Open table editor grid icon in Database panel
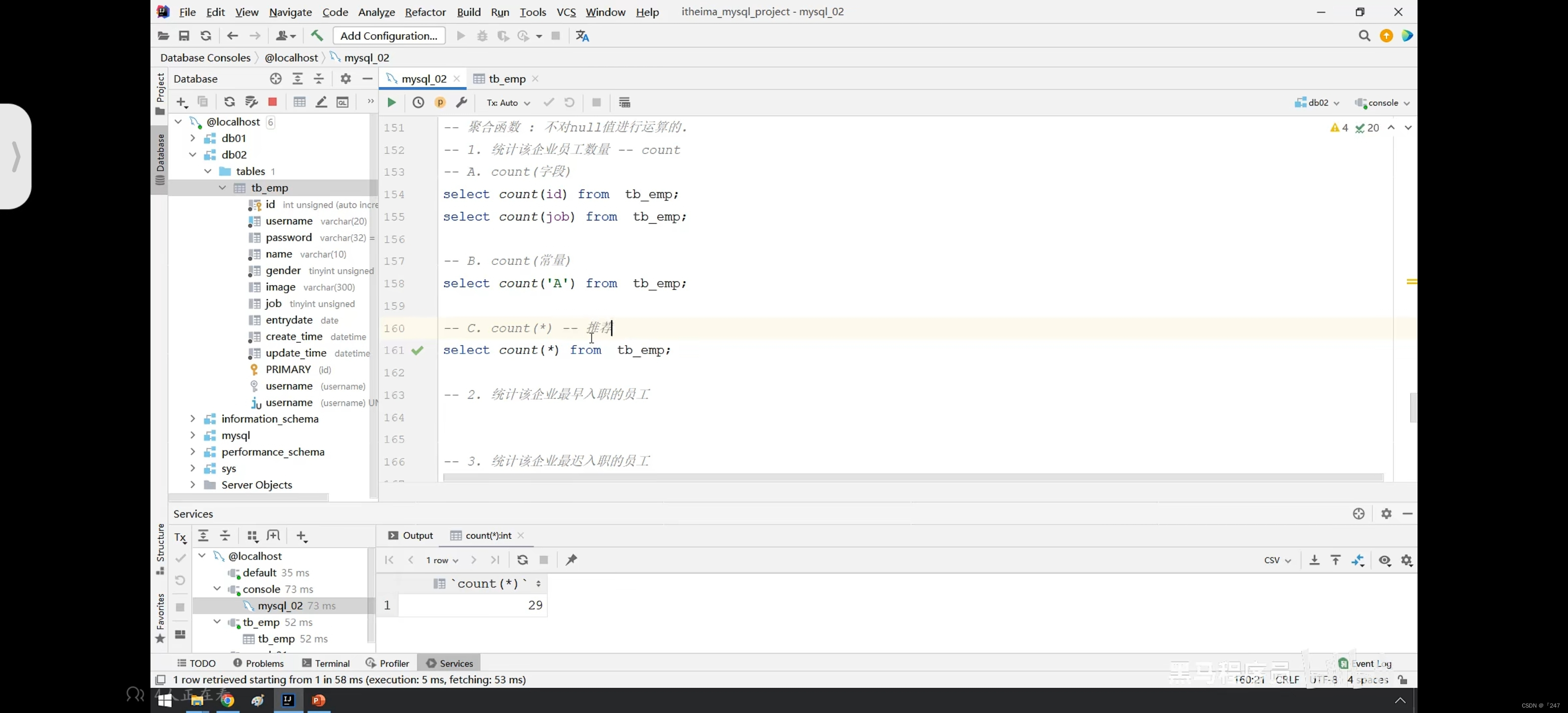 (x=299, y=102)
